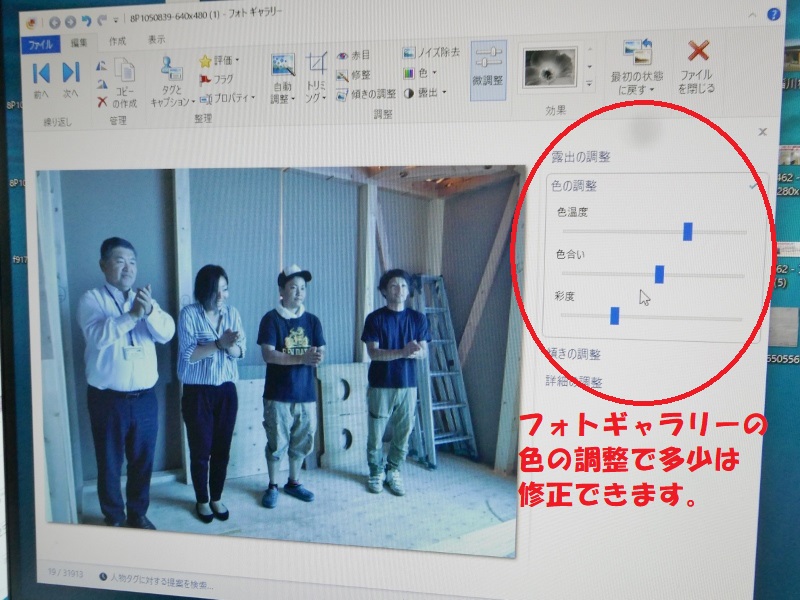This screenshot has height=600, width=800.
Task: Switch to the 編集 ribbon tab
Action: [x=79, y=43]
